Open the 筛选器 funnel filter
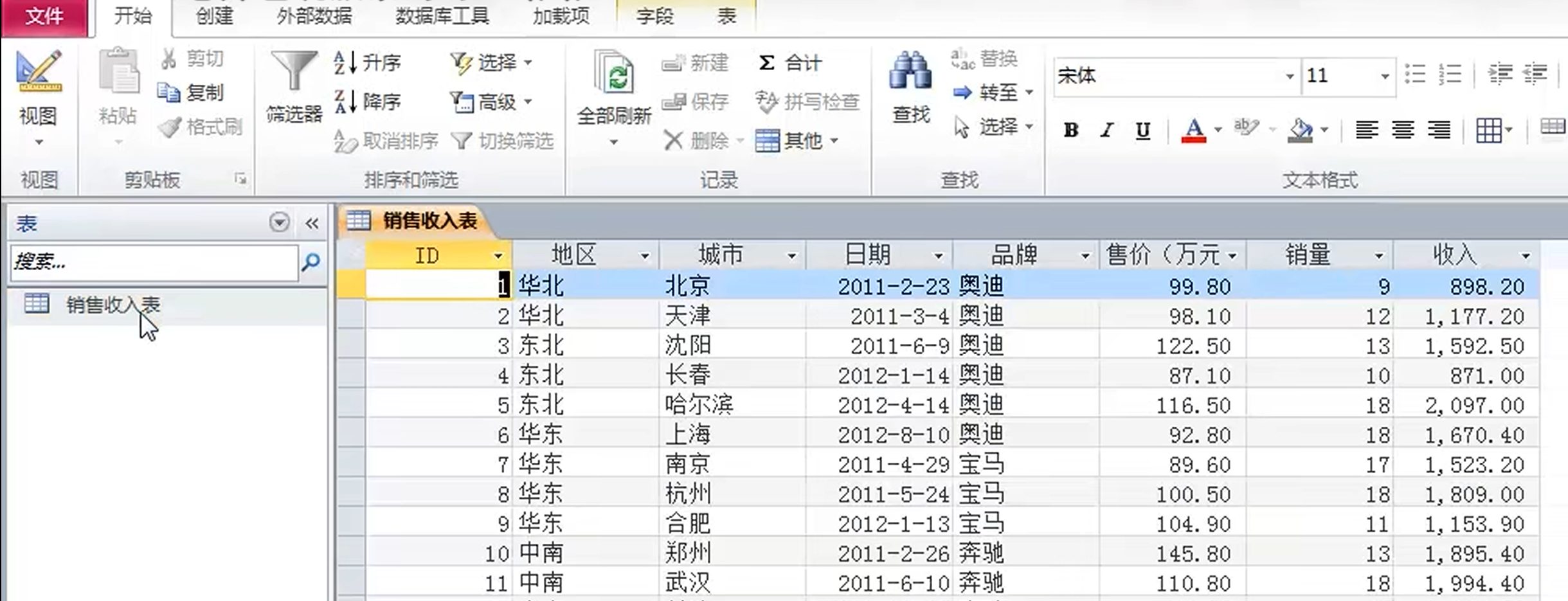Screen dimensions: 1568x601 pos(294,72)
